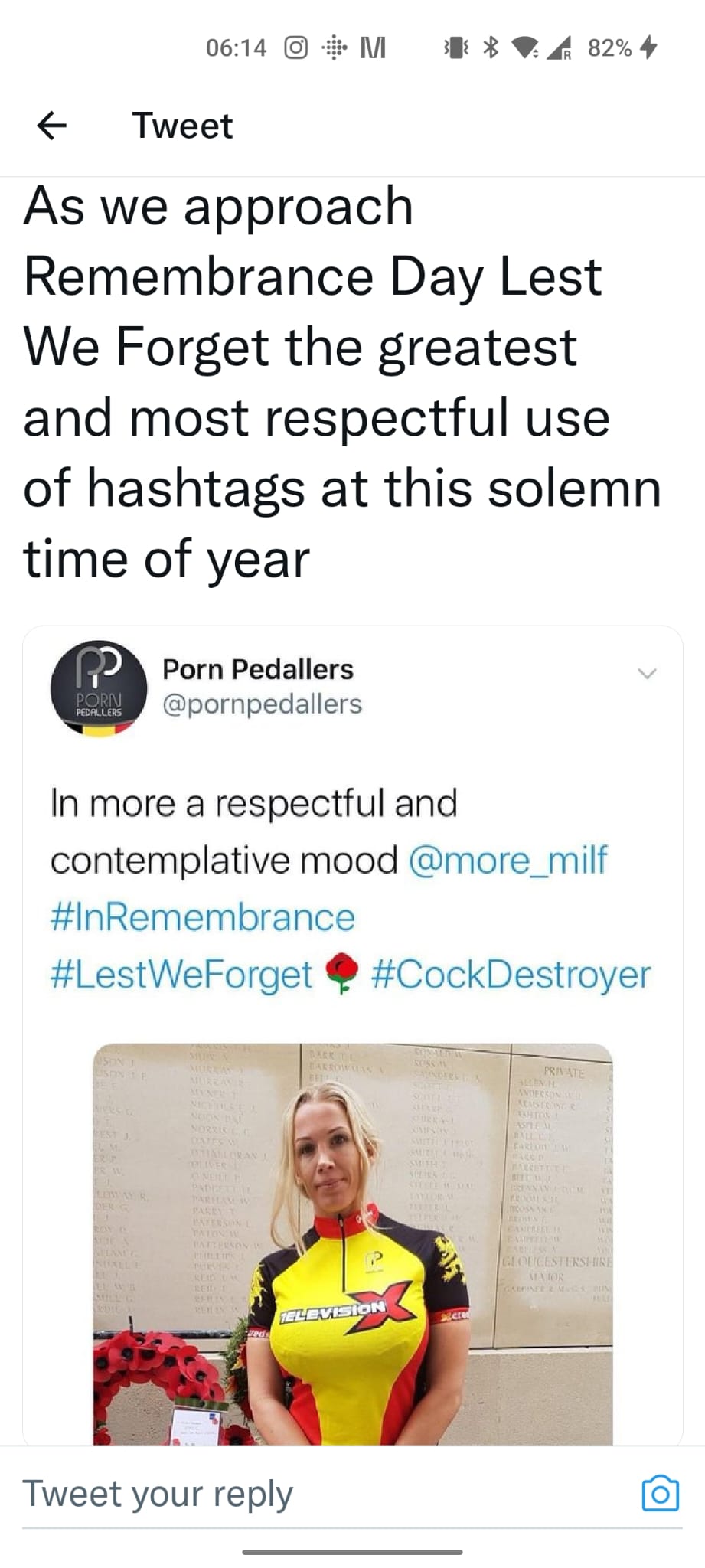Tap the Gmail notification icon in status bar
The height and width of the screenshot is (1568, 705).
[x=373, y=48]
